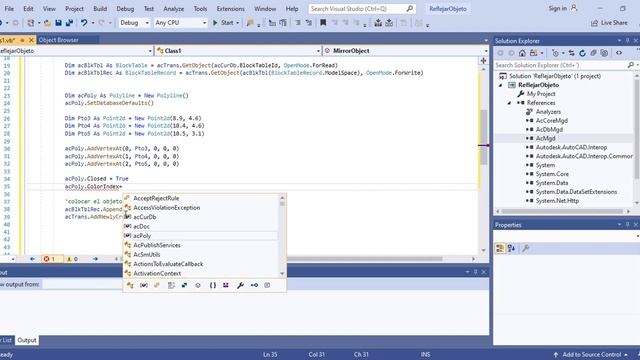The height and width of the screenshot is (360, 640).
Task: Click the Collapse All icon in Solution Explorer
Action: 593,53
